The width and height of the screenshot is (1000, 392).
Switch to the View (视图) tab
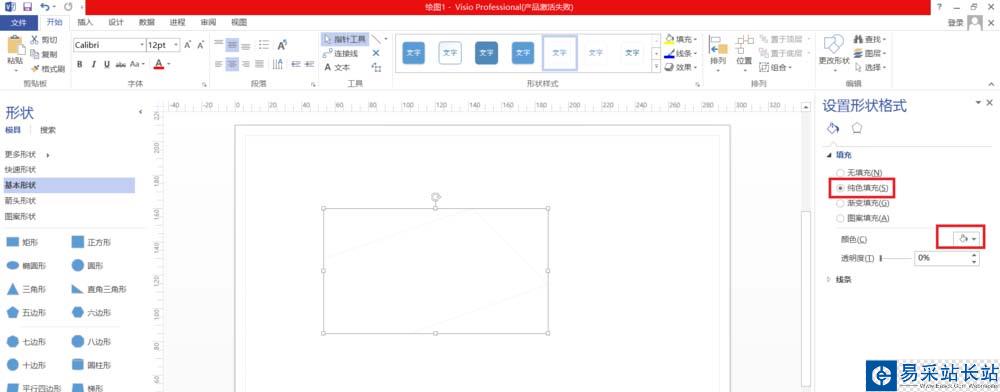(239, 22)
